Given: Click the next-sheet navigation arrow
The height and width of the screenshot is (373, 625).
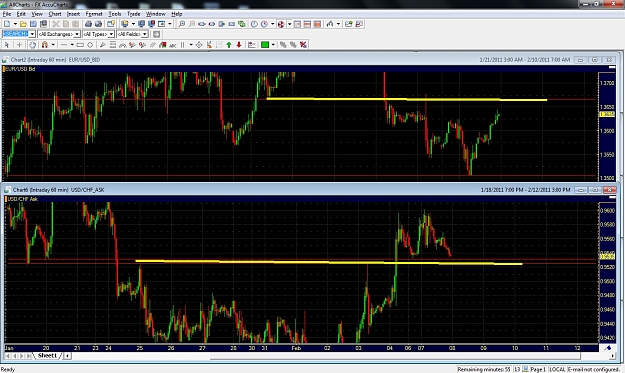Looking at the screenshot, I should point(22,356).
